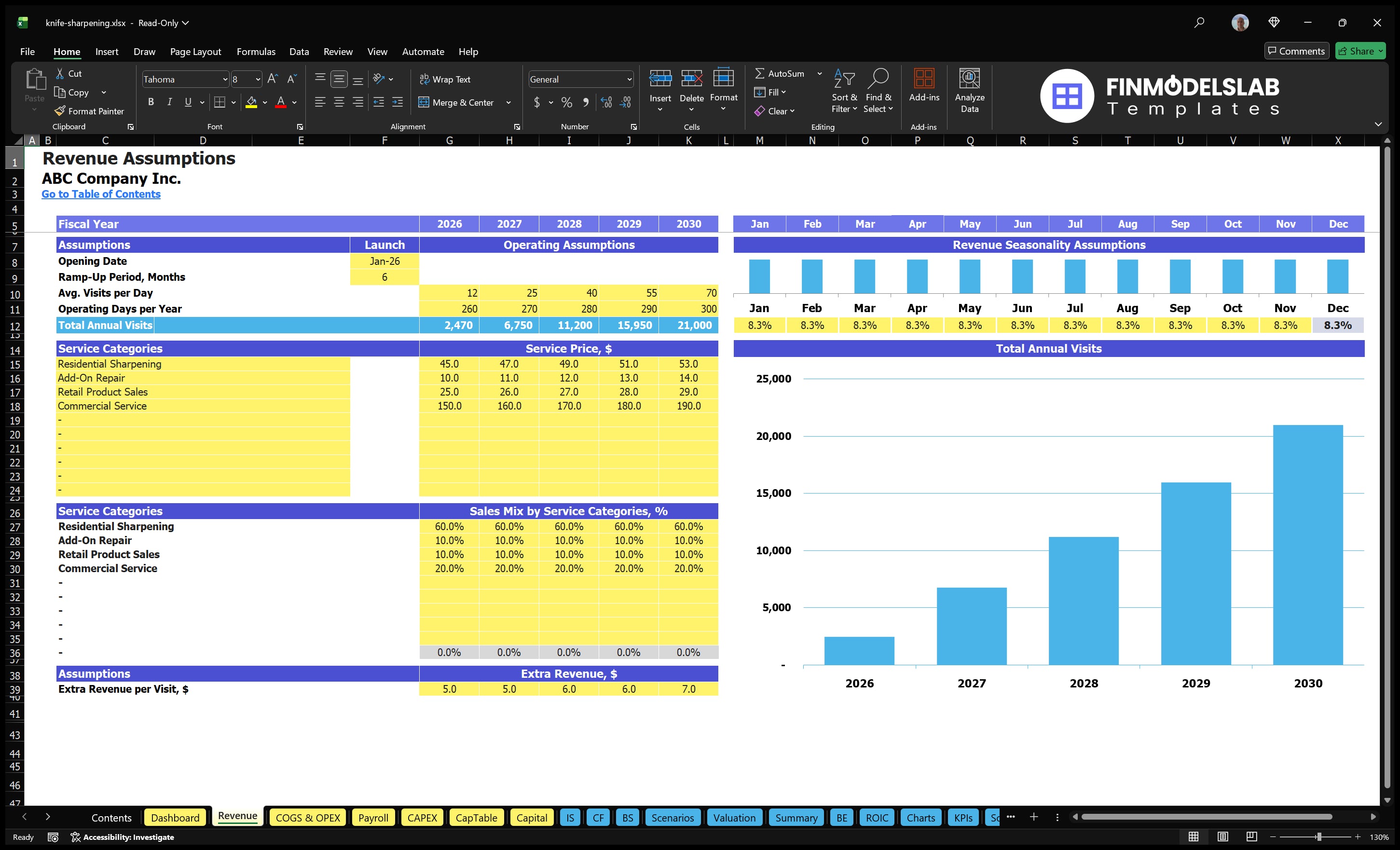Apply Percent Style number formatting
This screenshot has height=850, width=1400.
tap(566, 103)
